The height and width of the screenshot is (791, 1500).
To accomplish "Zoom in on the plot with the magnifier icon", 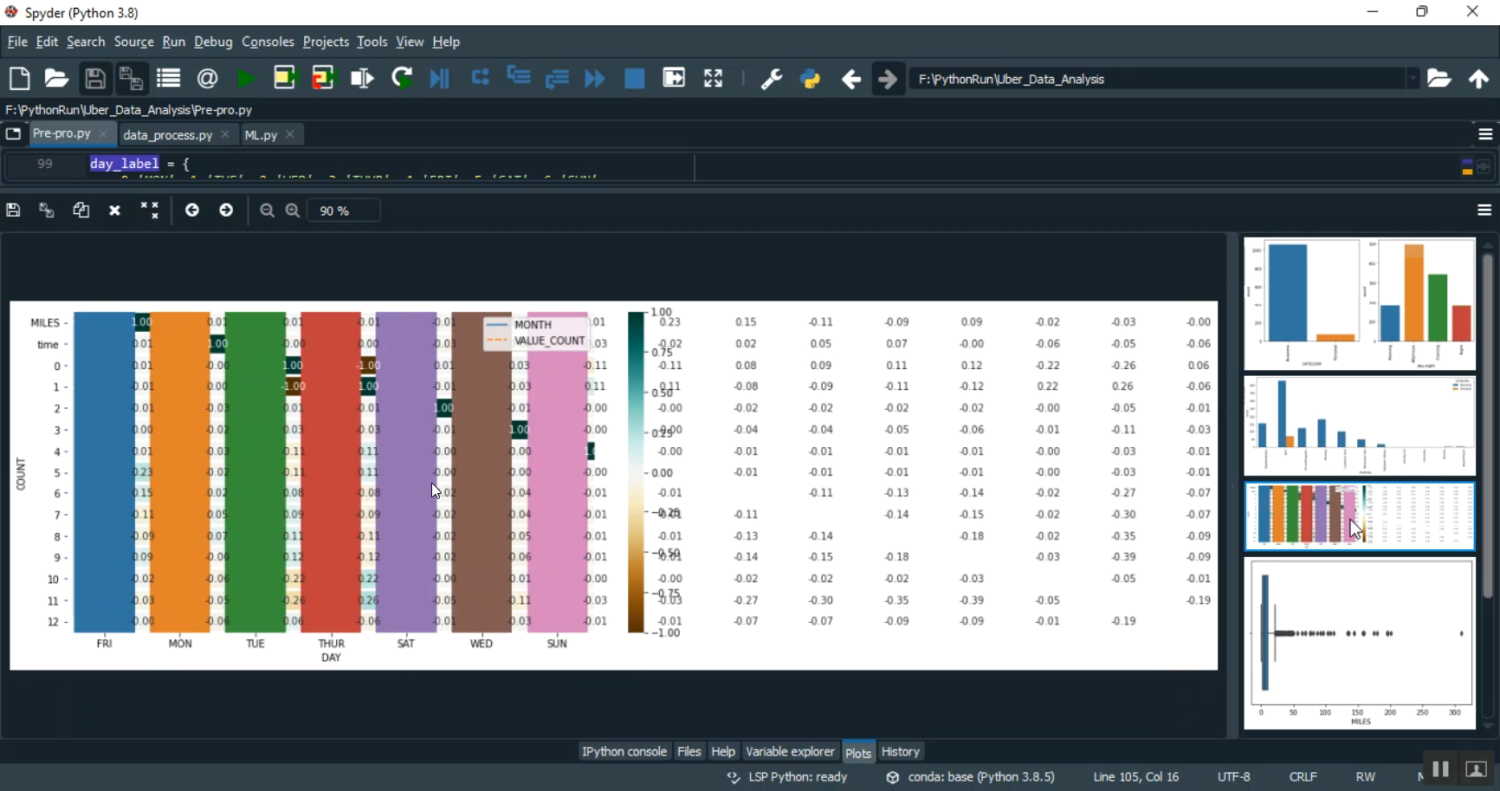I will (292, 210).
